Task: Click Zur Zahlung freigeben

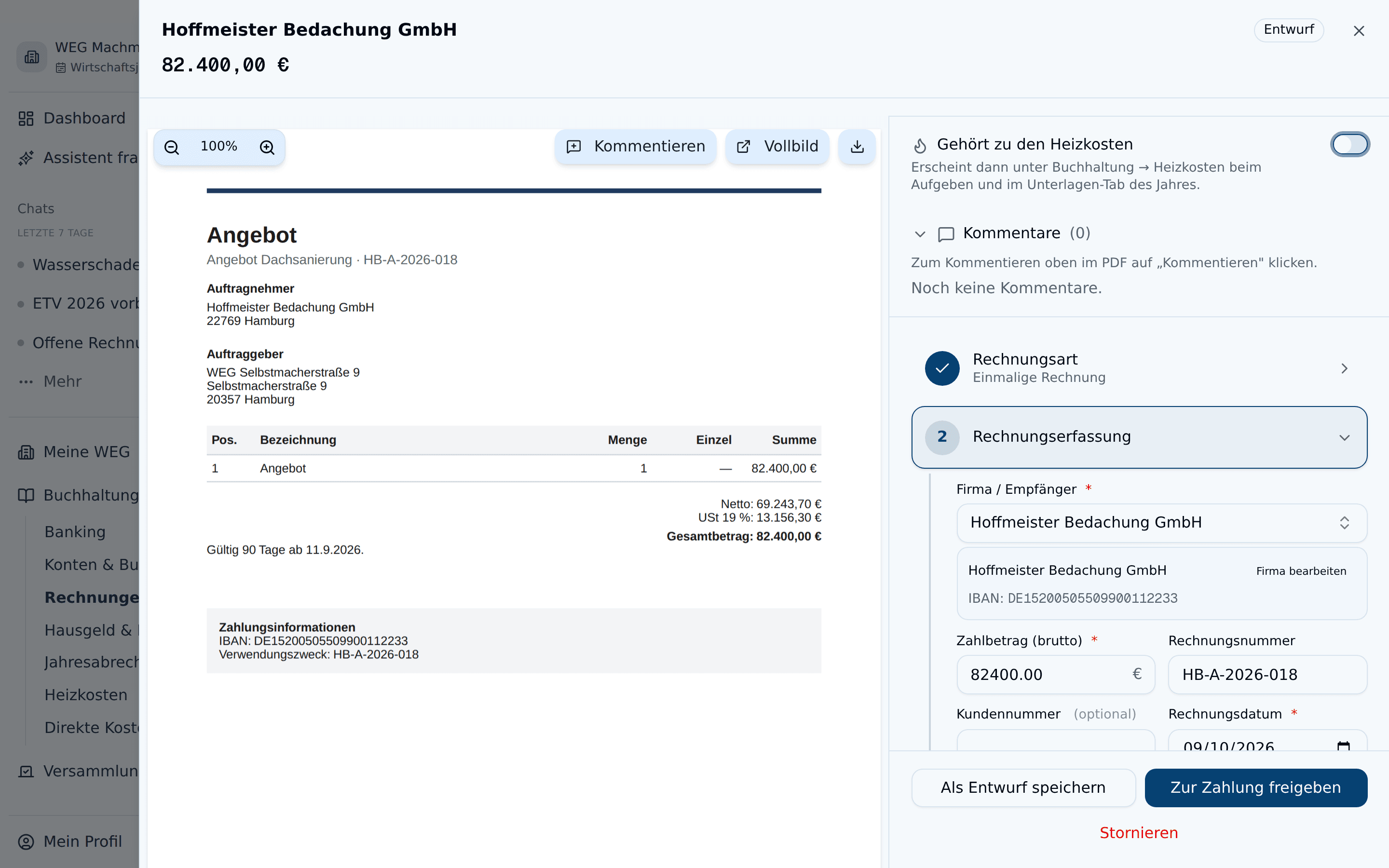Action: click(x=1256, y=787)
